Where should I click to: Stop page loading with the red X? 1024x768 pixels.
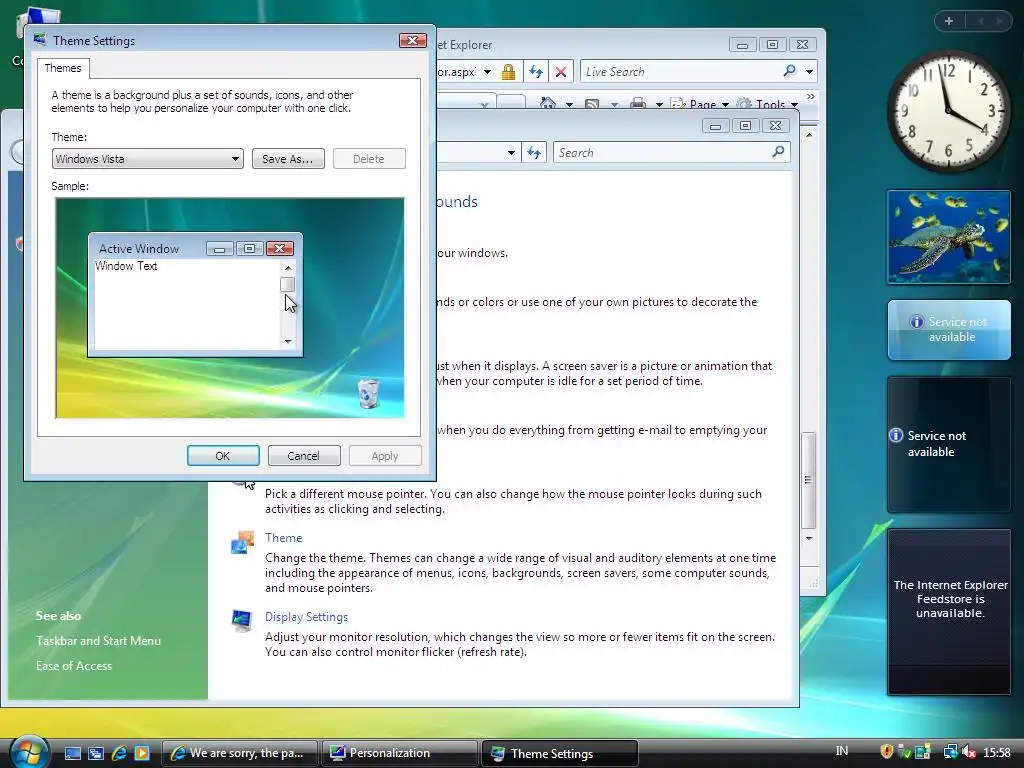[x=560, y=72]
